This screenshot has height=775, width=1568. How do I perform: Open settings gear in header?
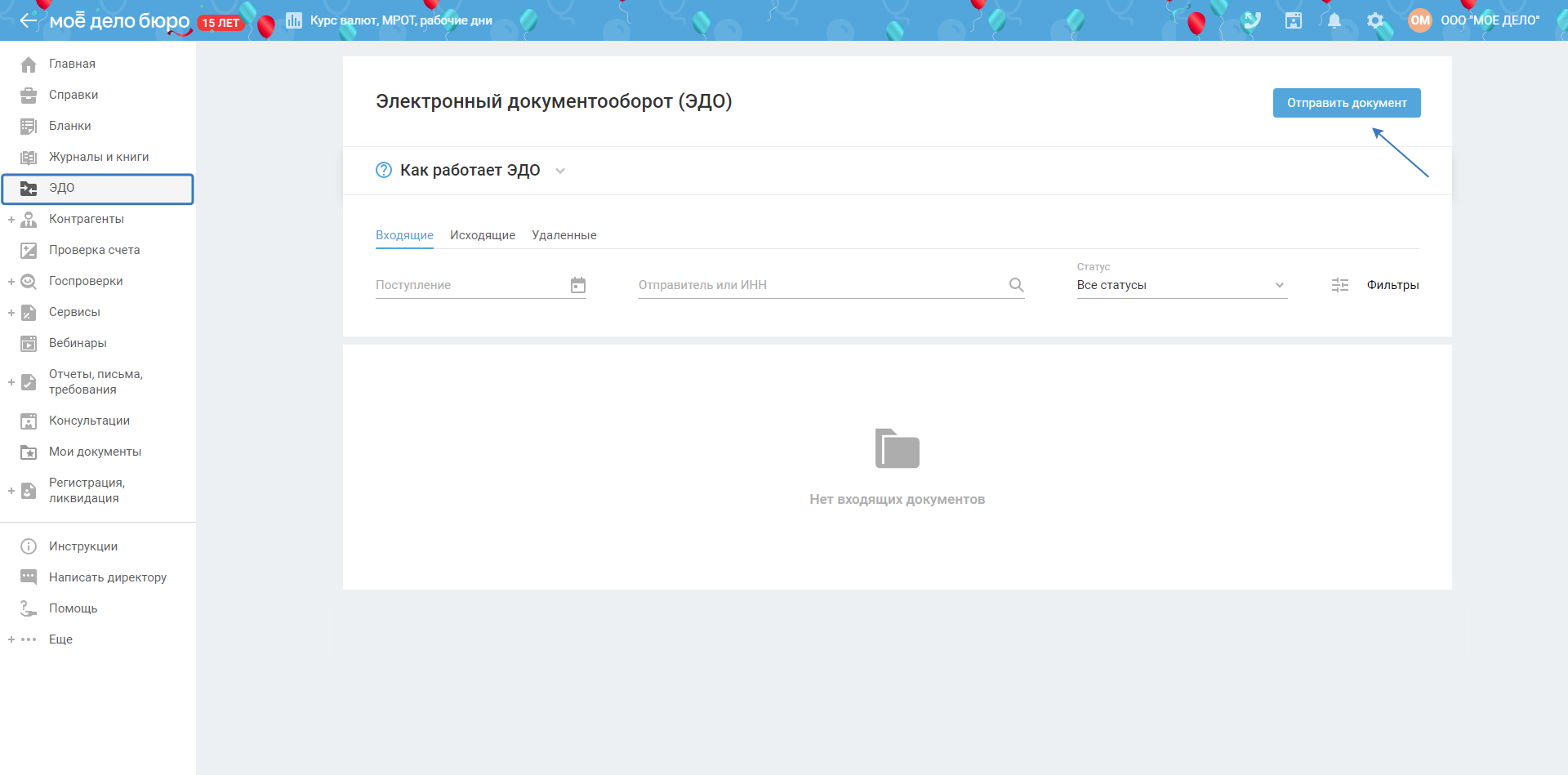pos(1375,20)
